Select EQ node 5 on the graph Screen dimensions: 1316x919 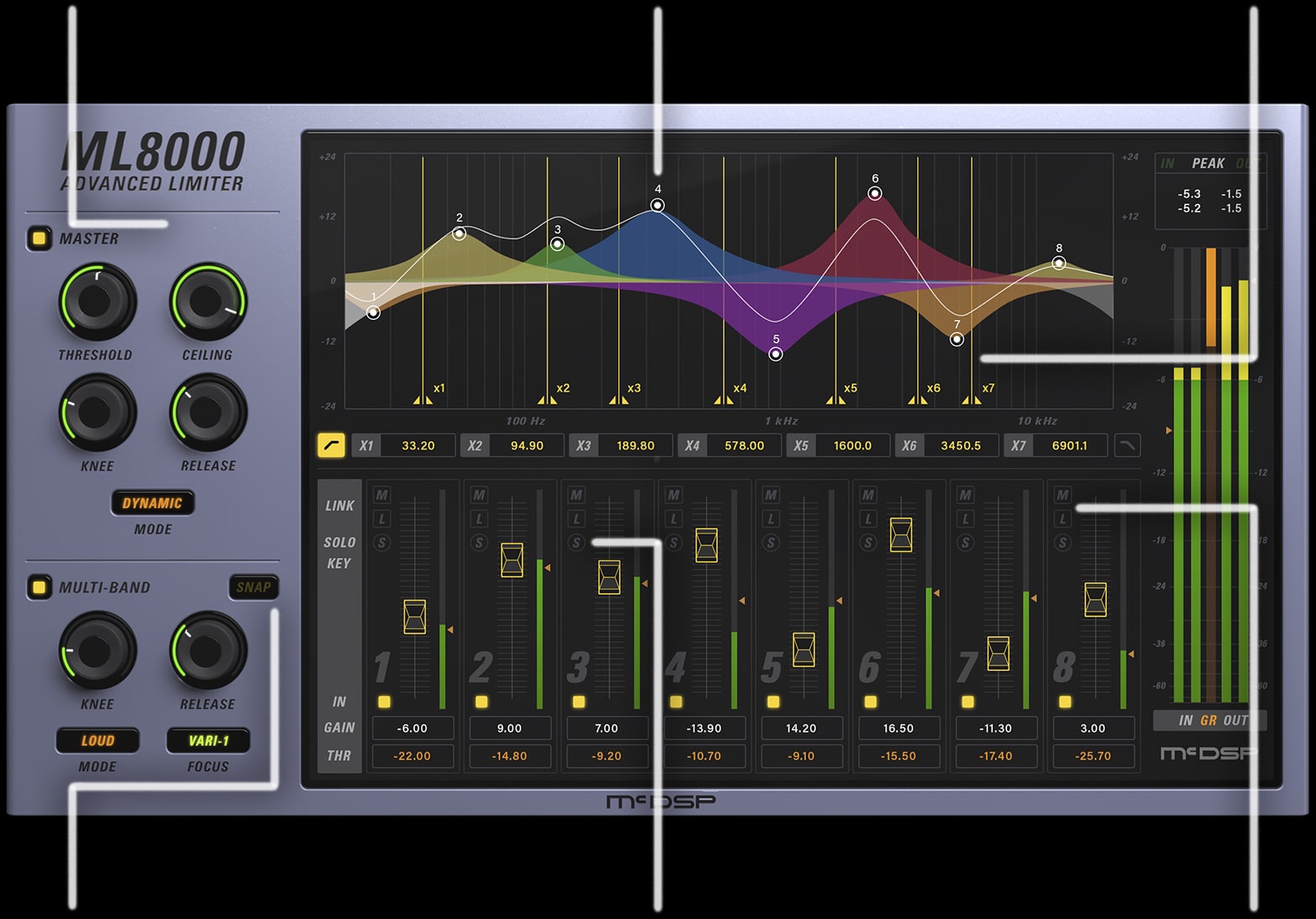[776, 354]
